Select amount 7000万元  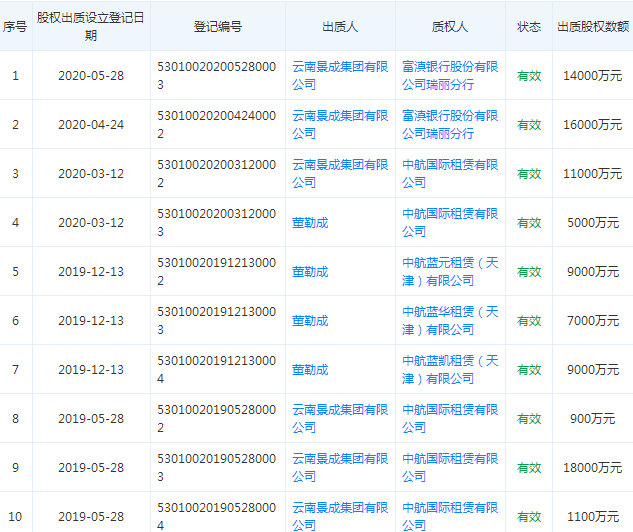click(x=593, y=320)
